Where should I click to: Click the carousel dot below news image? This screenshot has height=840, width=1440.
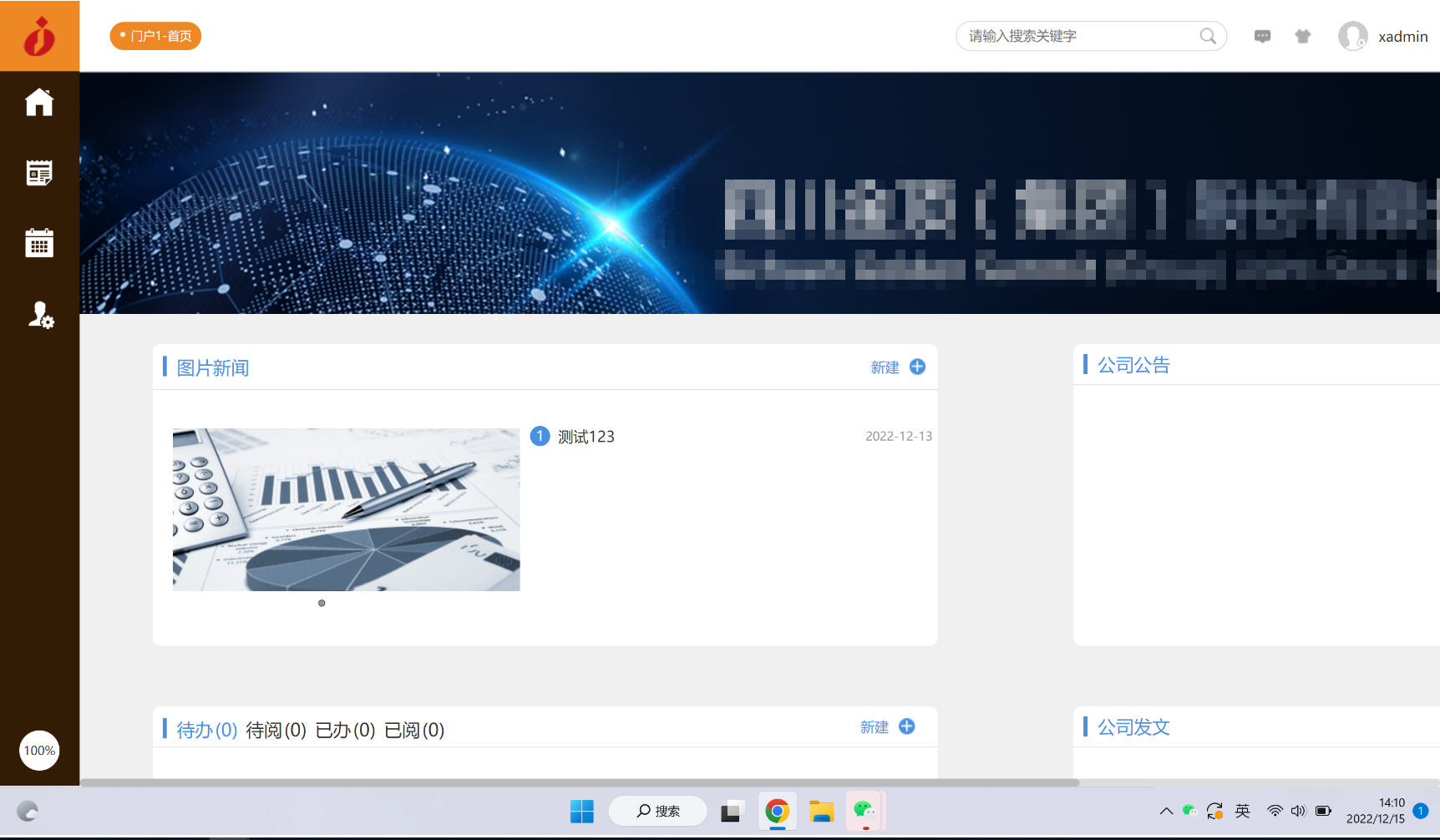pos(322,603)
